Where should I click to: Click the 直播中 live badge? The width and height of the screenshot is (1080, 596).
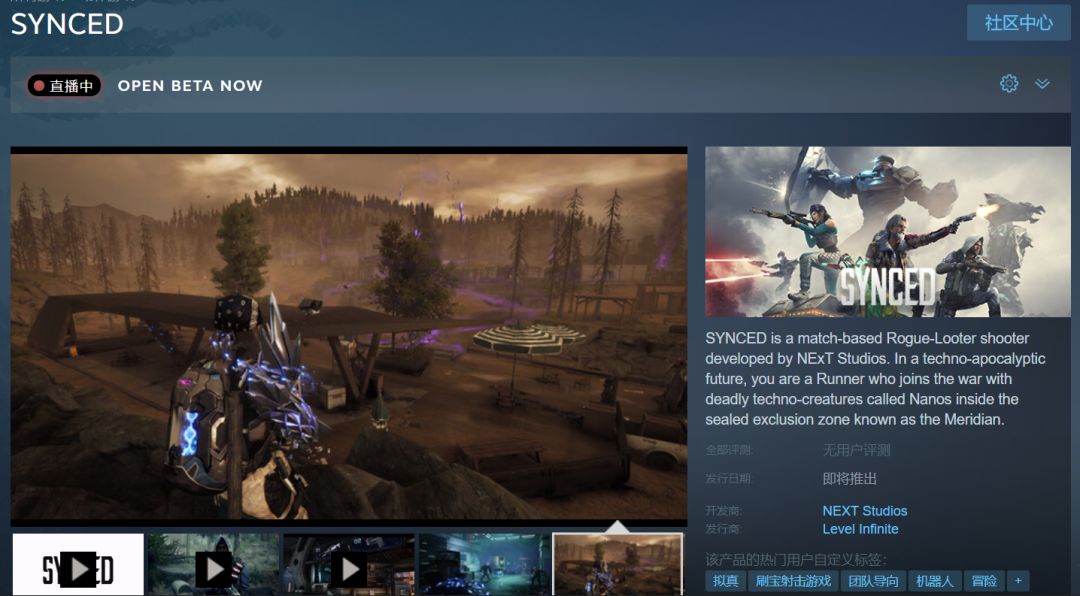tap(64, 85)
